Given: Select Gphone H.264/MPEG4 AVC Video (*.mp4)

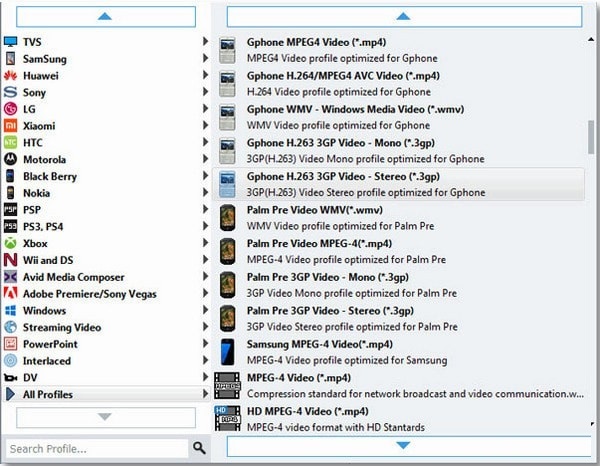Looking at the screenshot, I should click(398, 83).
